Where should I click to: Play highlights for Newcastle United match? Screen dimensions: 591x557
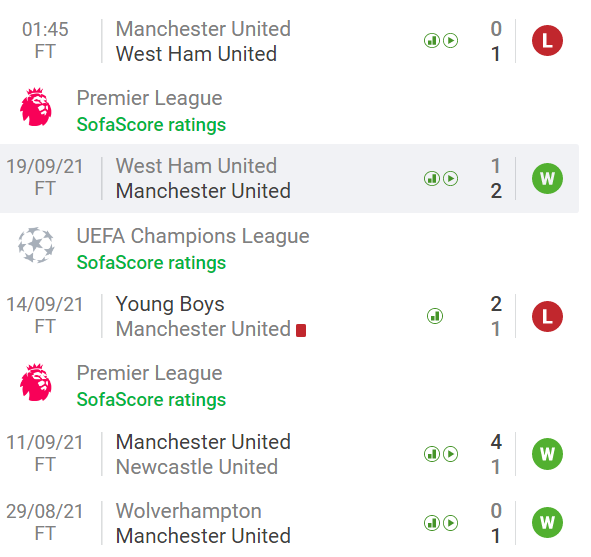point(450,454)
